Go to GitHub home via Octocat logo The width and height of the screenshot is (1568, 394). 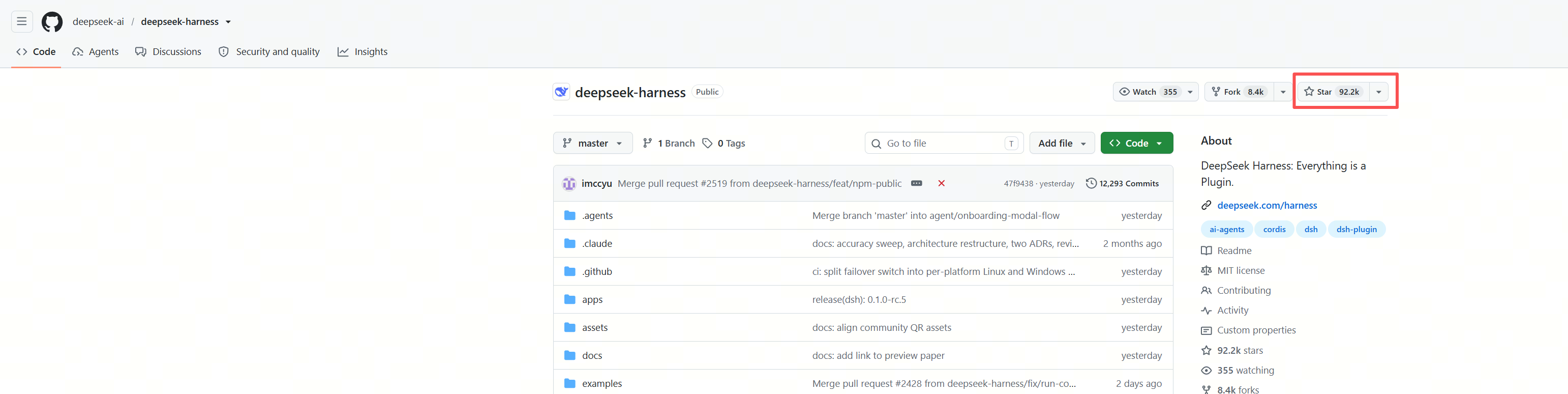click(x=52, y=22)
